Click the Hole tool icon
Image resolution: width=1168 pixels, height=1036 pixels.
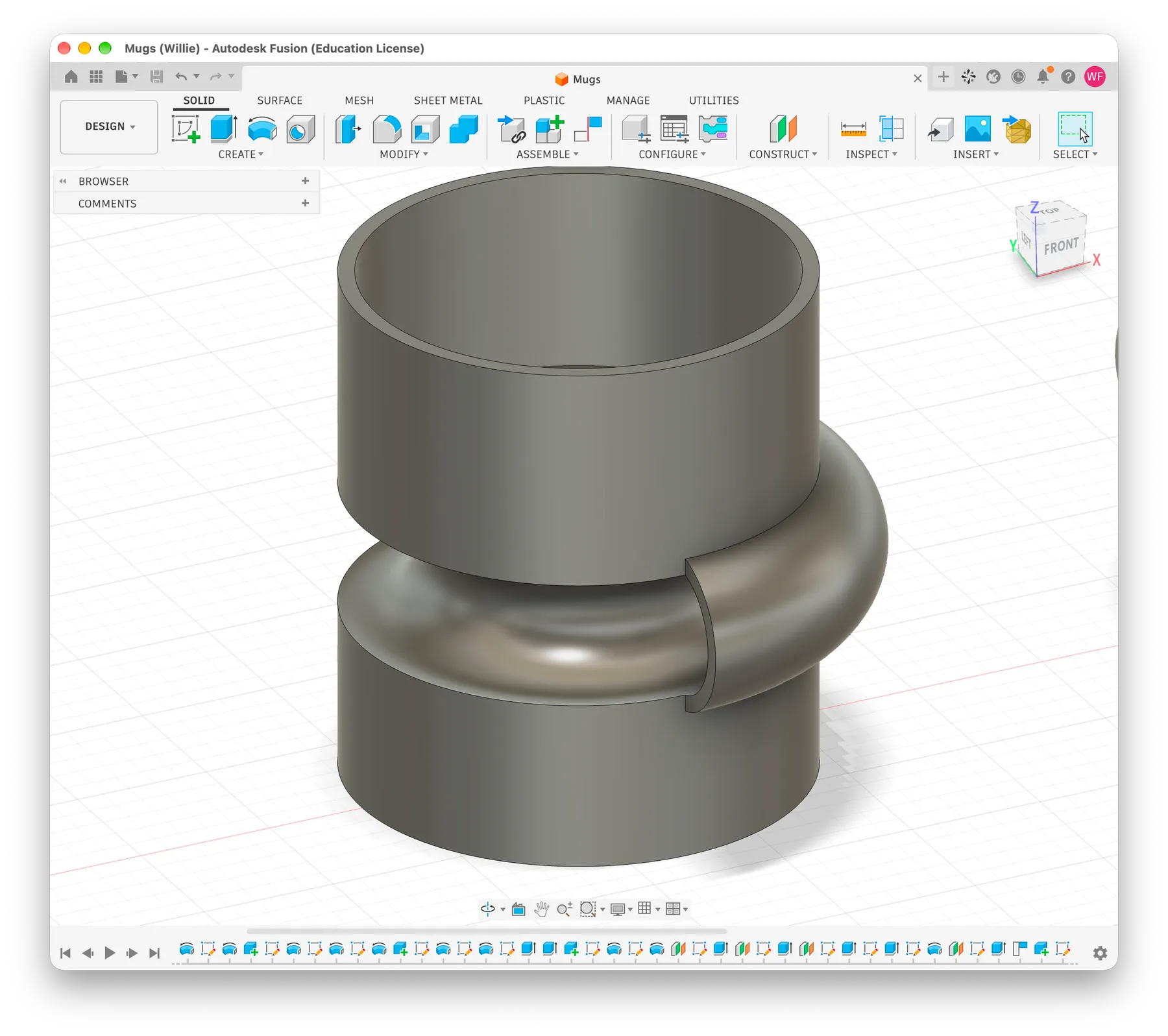[300, 128]
